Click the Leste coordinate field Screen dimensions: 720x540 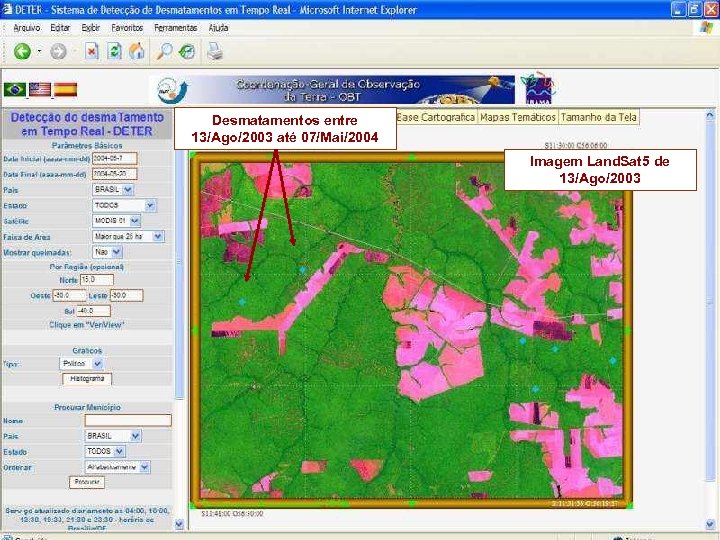(x=126, y=295)
